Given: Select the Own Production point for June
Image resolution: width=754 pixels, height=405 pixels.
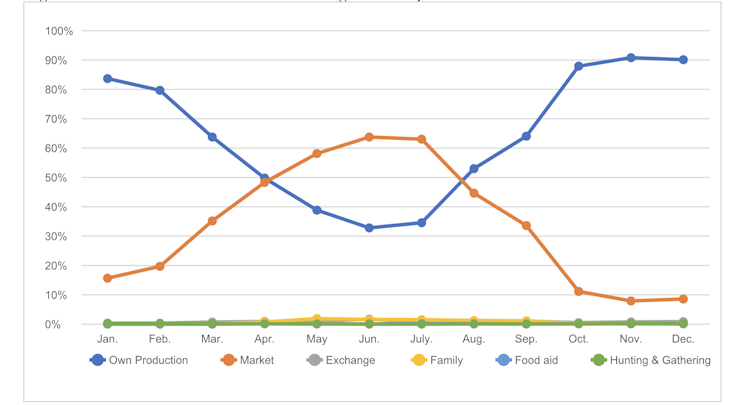Looking at the screenshot, I should (x=369, y=228).
